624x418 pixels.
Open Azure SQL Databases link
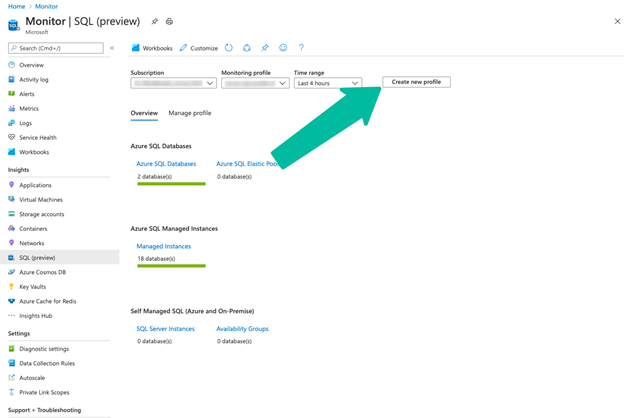point(166,164)
